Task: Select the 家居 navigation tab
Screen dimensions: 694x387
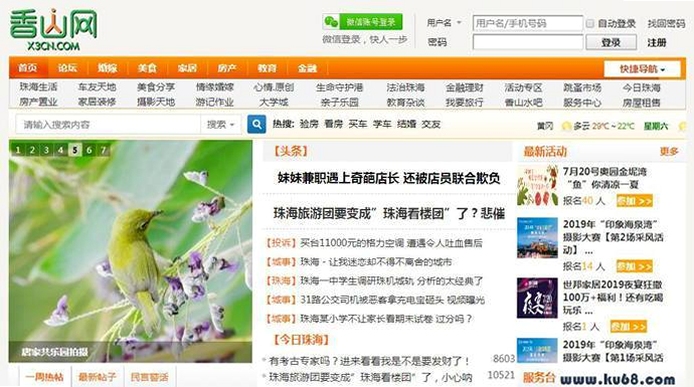Action: 187,68
